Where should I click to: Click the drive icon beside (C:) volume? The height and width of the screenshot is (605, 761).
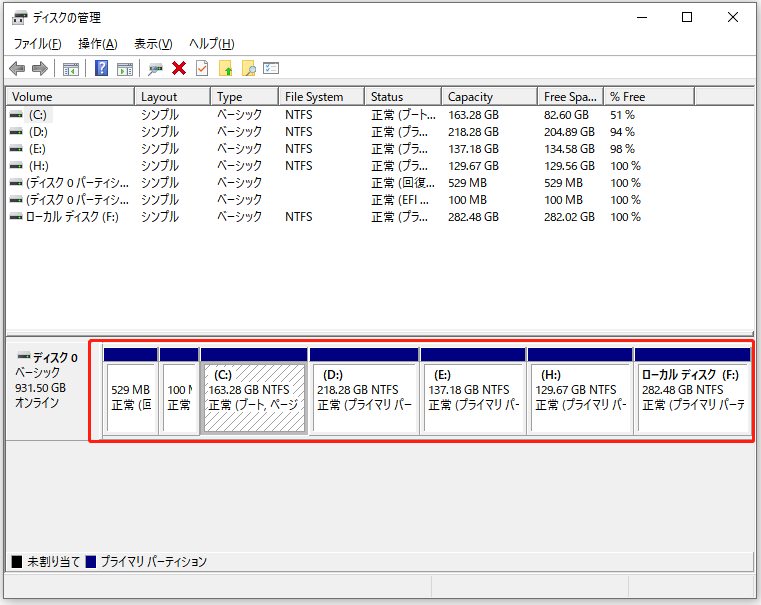(x=17, y=115)
